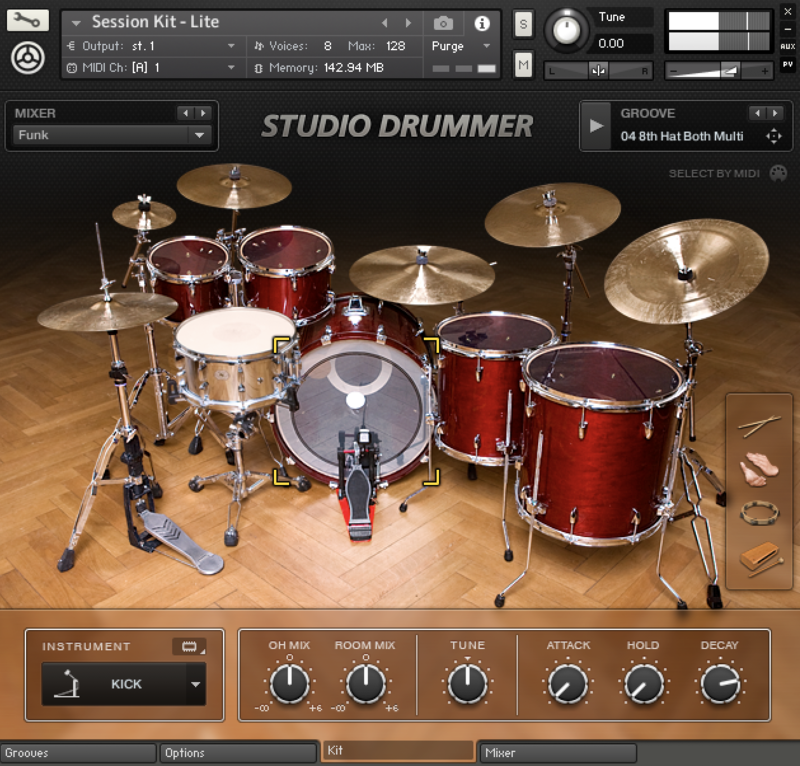
Task: Select previous mixer preset arrow
Action: point(186,113)
